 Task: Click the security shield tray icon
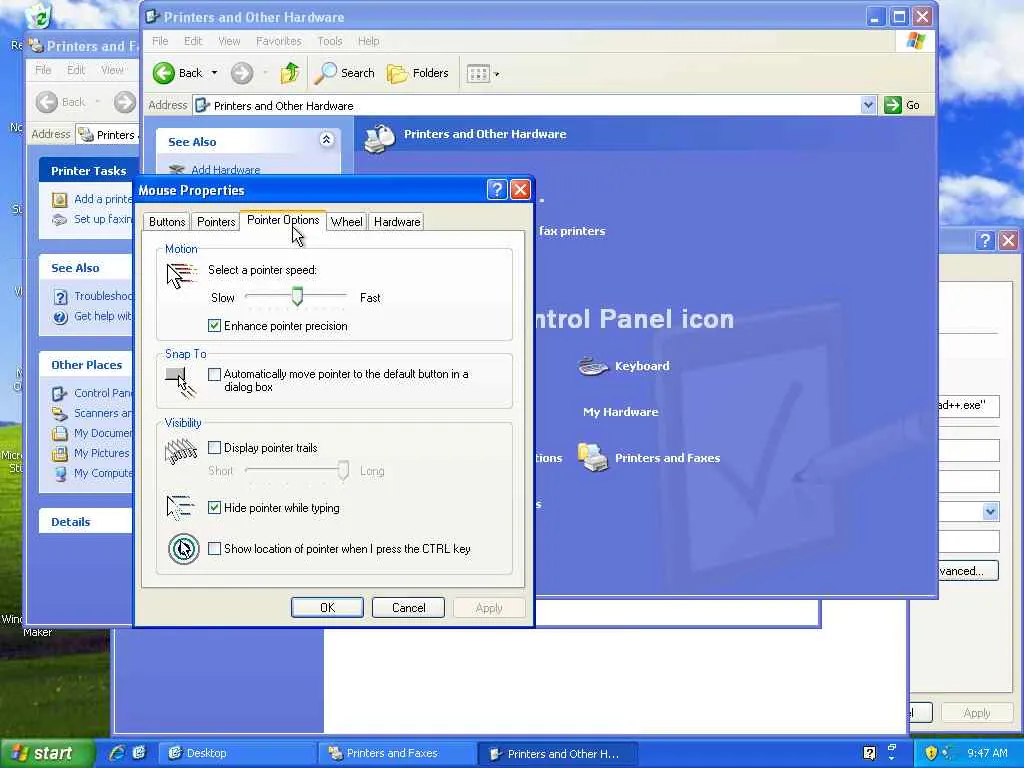[931, 753]
